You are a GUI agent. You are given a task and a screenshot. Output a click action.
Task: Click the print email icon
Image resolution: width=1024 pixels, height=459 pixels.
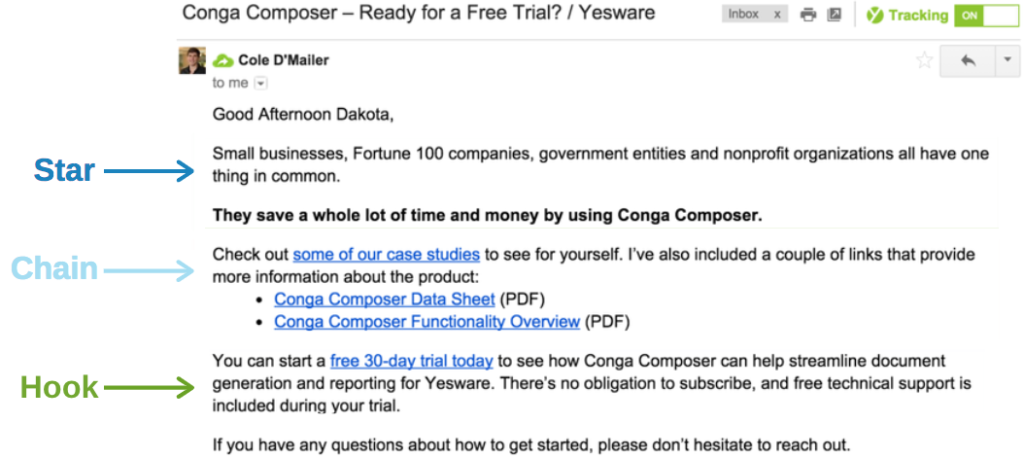pyautogui.click(x=808, y=14)
